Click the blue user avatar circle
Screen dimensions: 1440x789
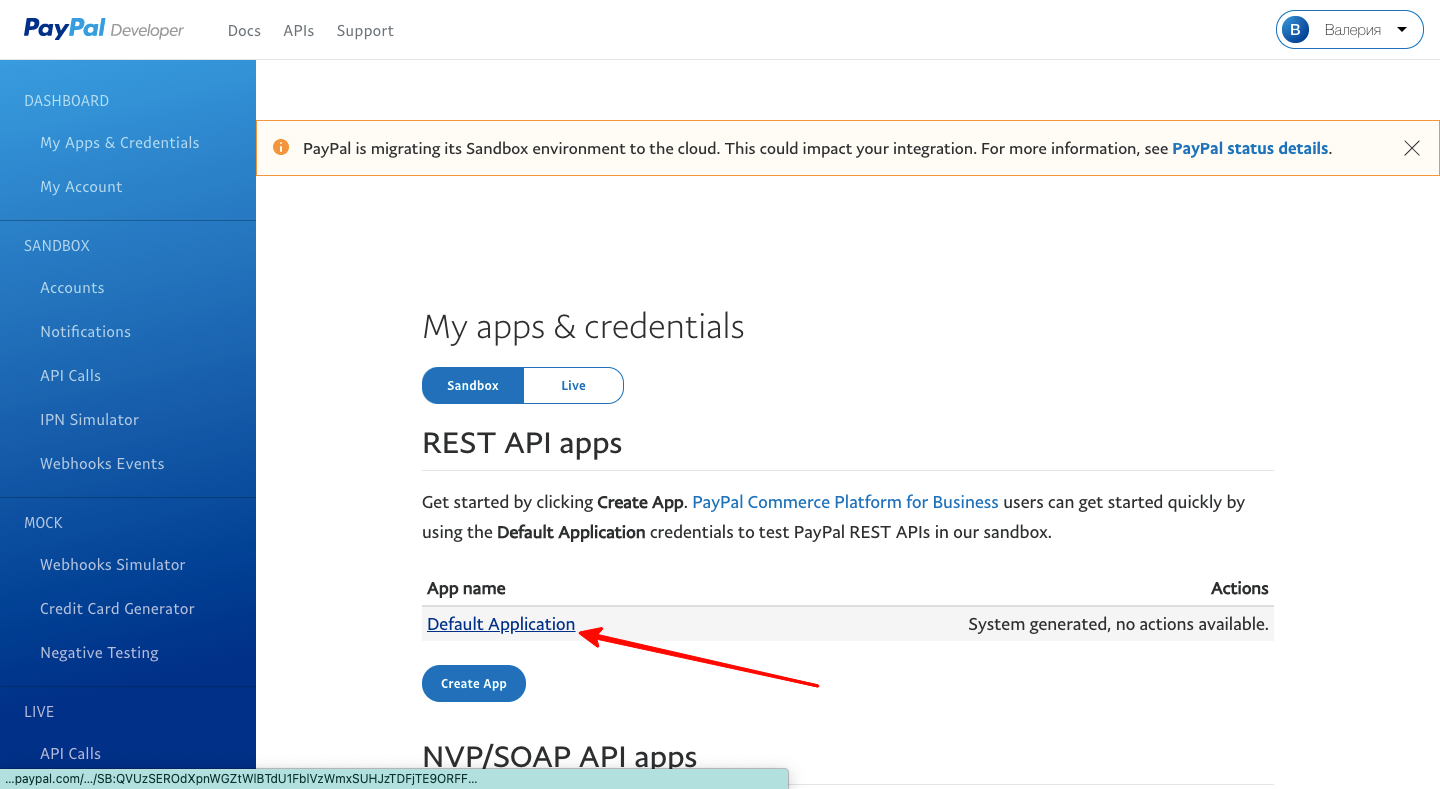point(1296,30)
